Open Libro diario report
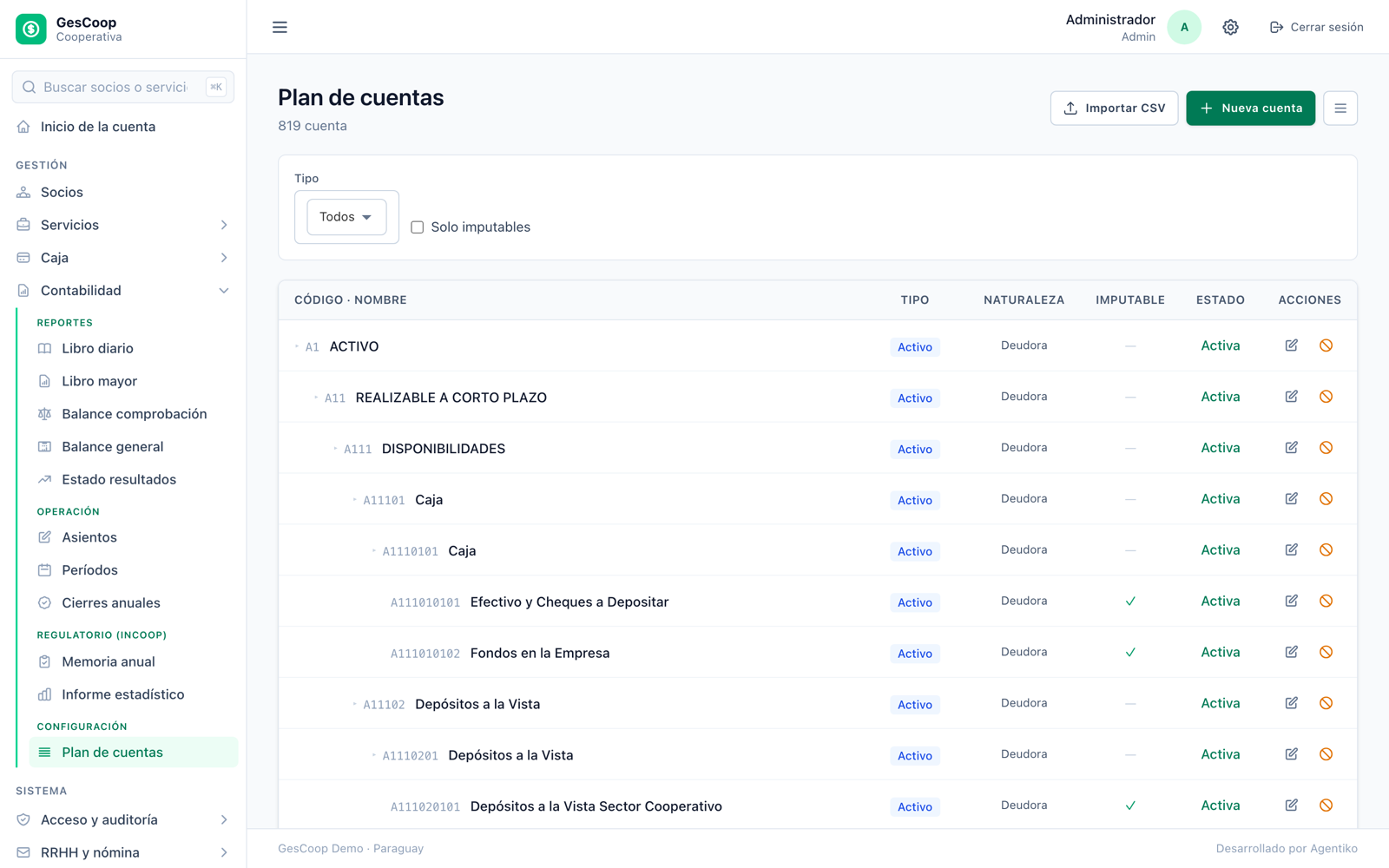The width and height of the screenshot is (1389, 868). [x=134, y=349]
